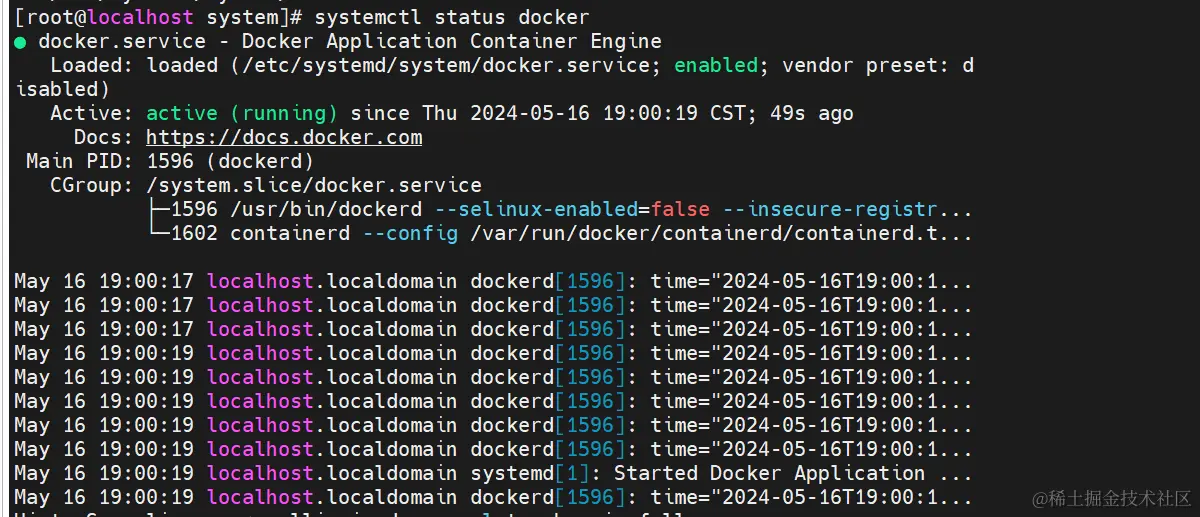Click the green 'enabled' word in Loaded line
1200x517 pixels.
tap(716, 65)
